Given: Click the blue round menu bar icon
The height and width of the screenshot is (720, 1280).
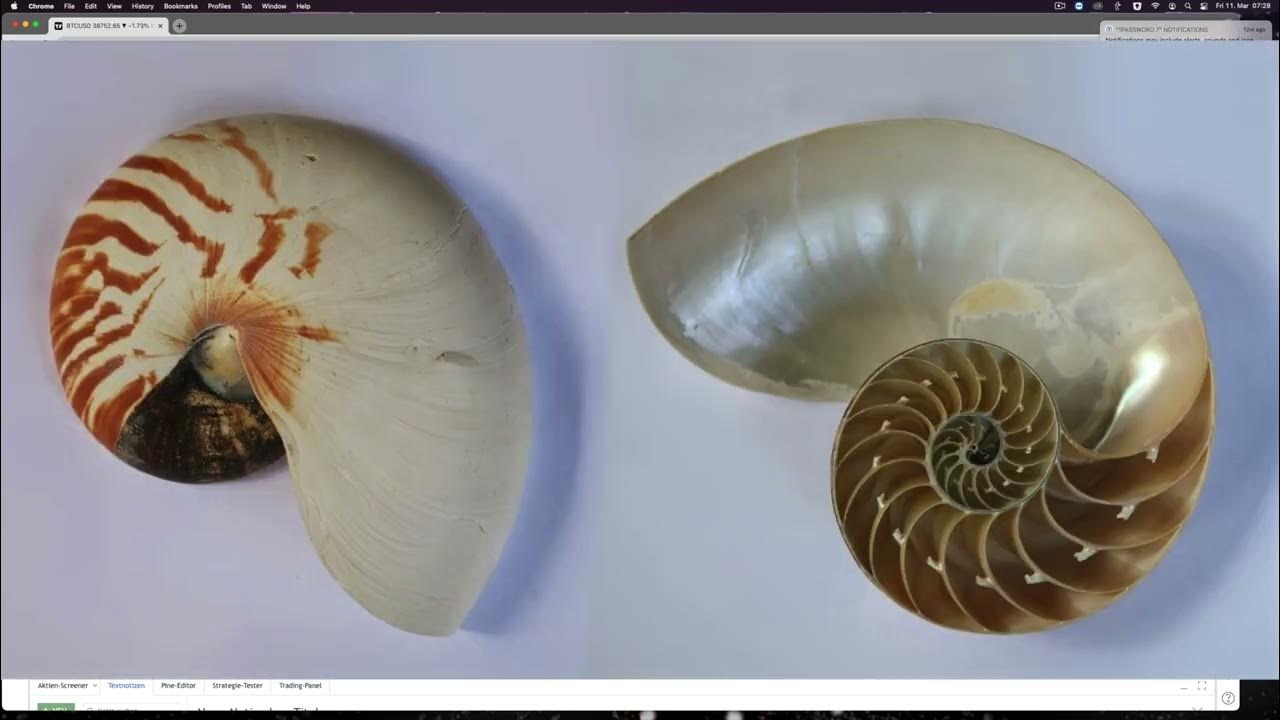Looking at the screenshot, I should click(x=1079, y=6).
